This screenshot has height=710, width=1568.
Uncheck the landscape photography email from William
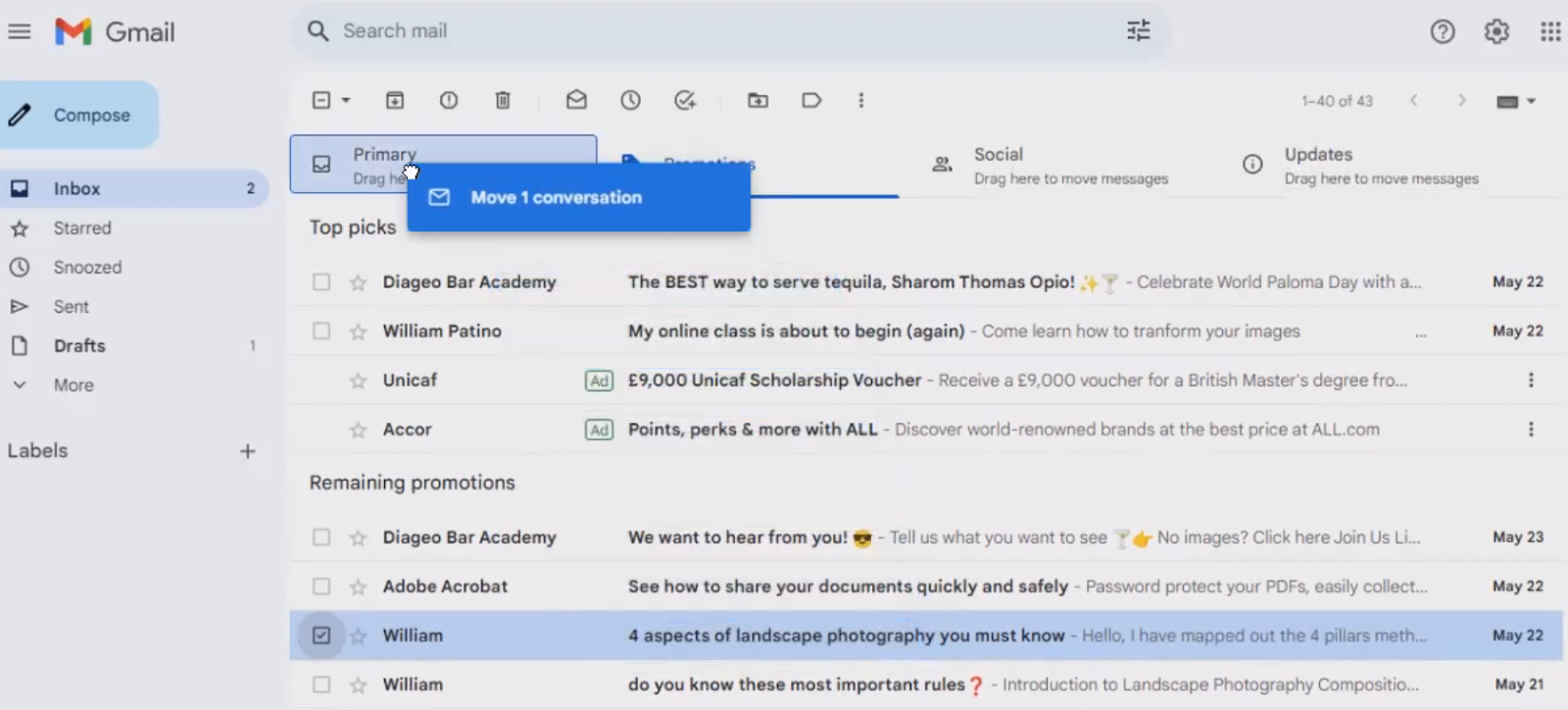click(x=321, y=635)
